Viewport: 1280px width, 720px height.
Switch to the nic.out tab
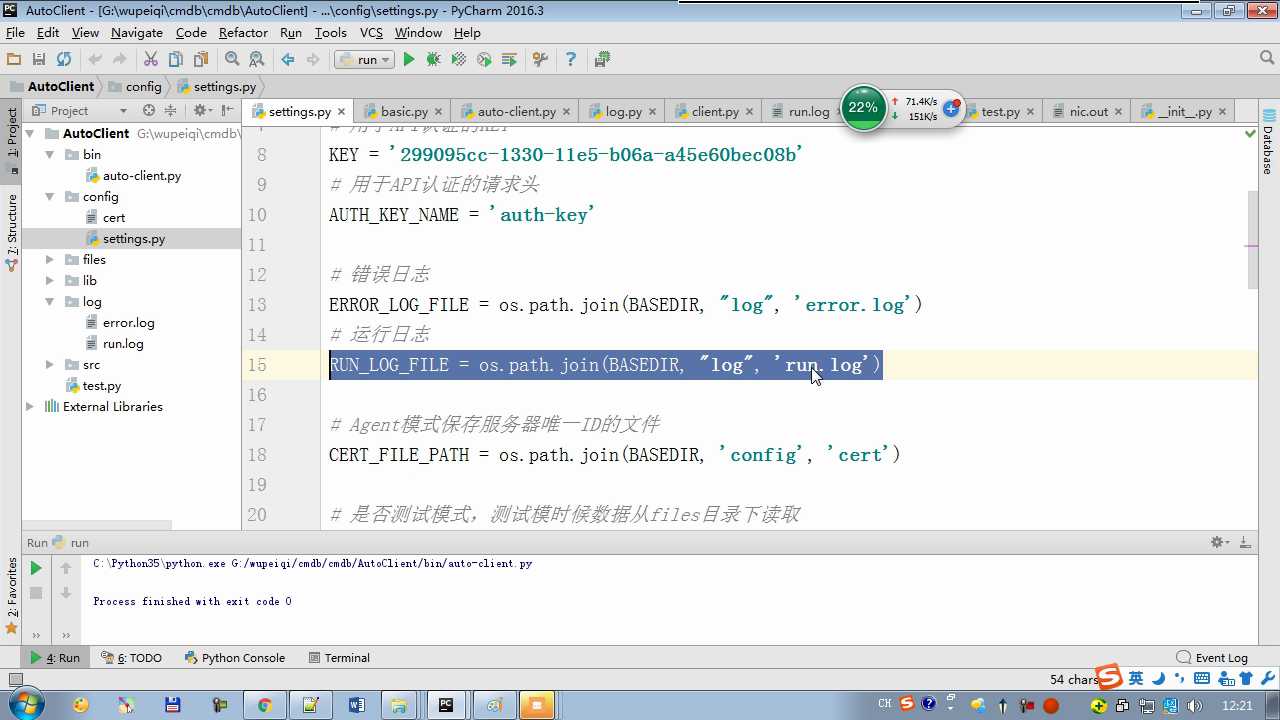[1088, 112]
